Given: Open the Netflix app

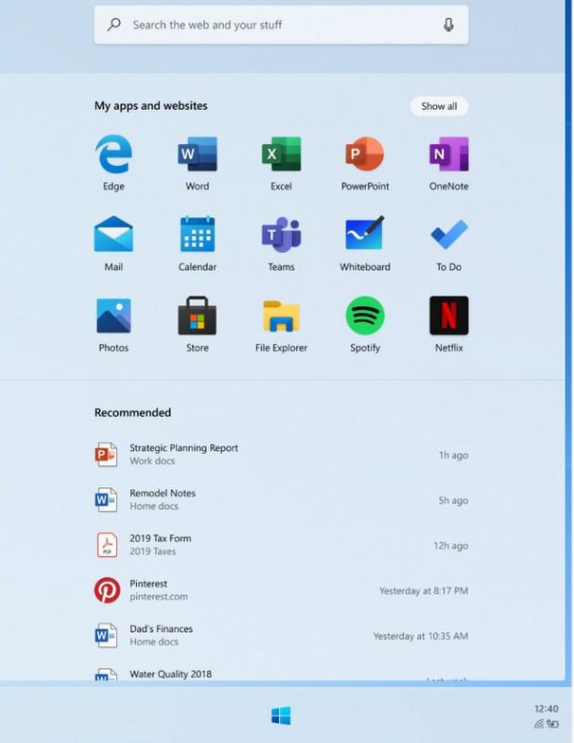Looking at the screenshot, I should tap(449, 316).
